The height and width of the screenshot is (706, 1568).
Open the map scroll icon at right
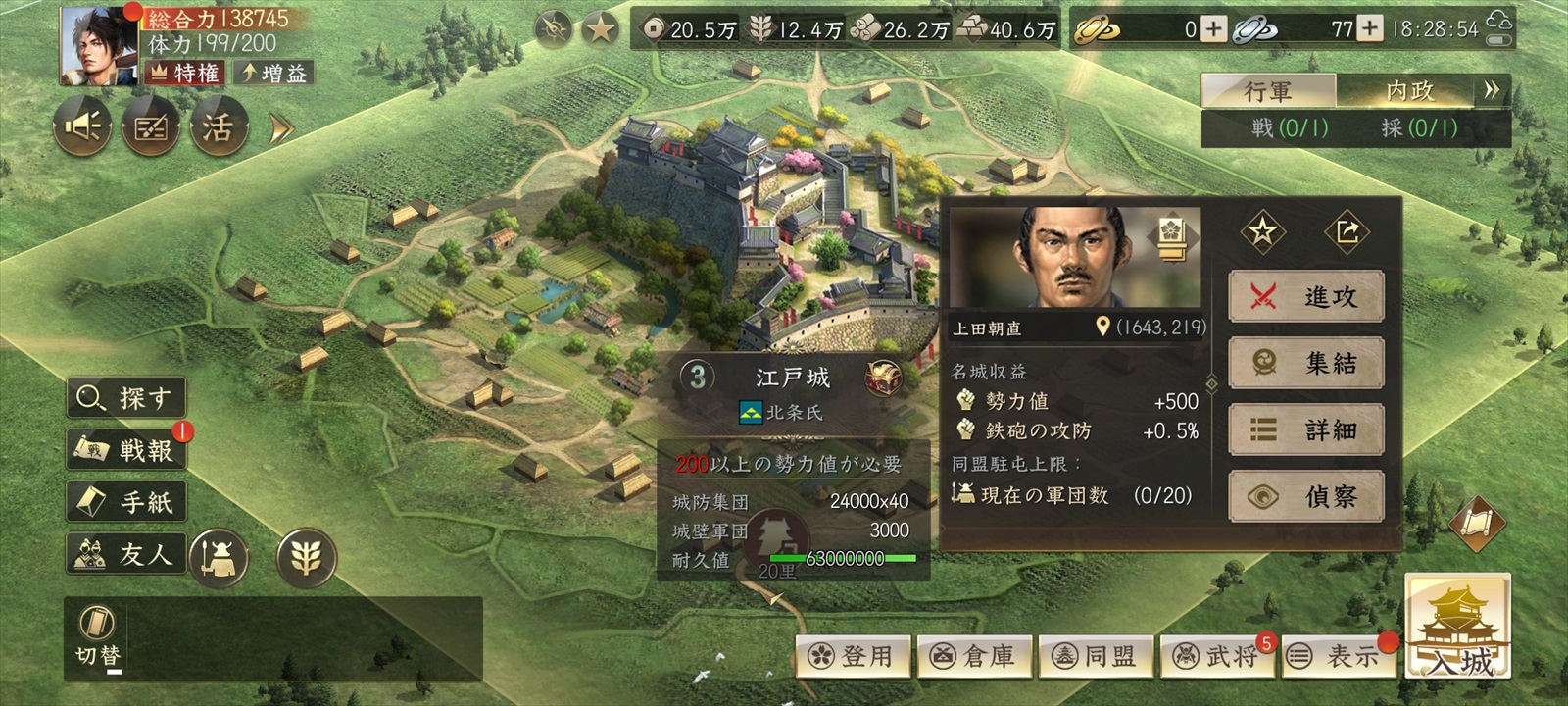click(1478, 524)
